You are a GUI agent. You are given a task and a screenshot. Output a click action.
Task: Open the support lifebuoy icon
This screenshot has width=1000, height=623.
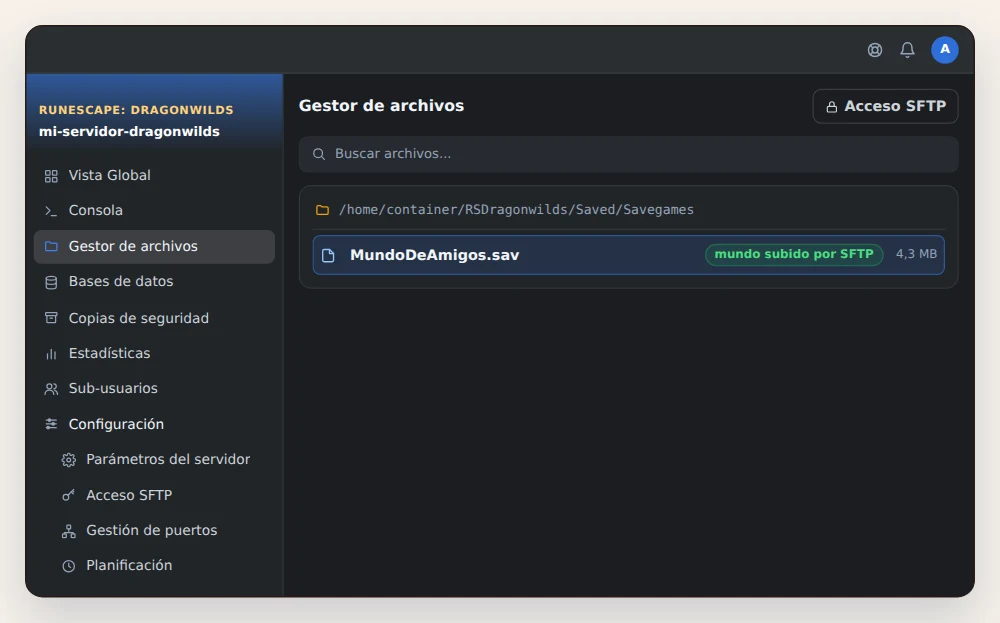(x=875, y=50)
